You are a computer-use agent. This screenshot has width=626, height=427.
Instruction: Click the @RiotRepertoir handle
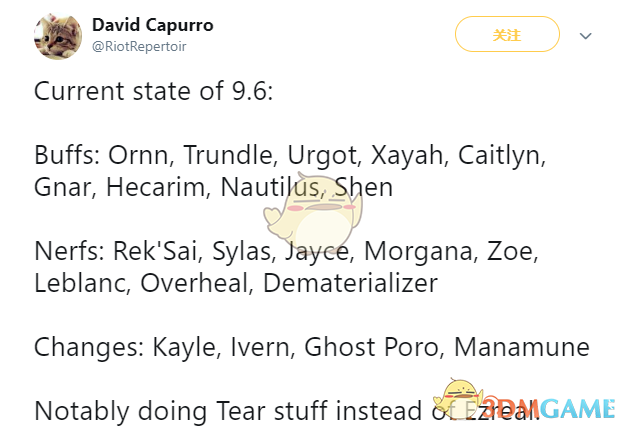[x=138, y=46]
